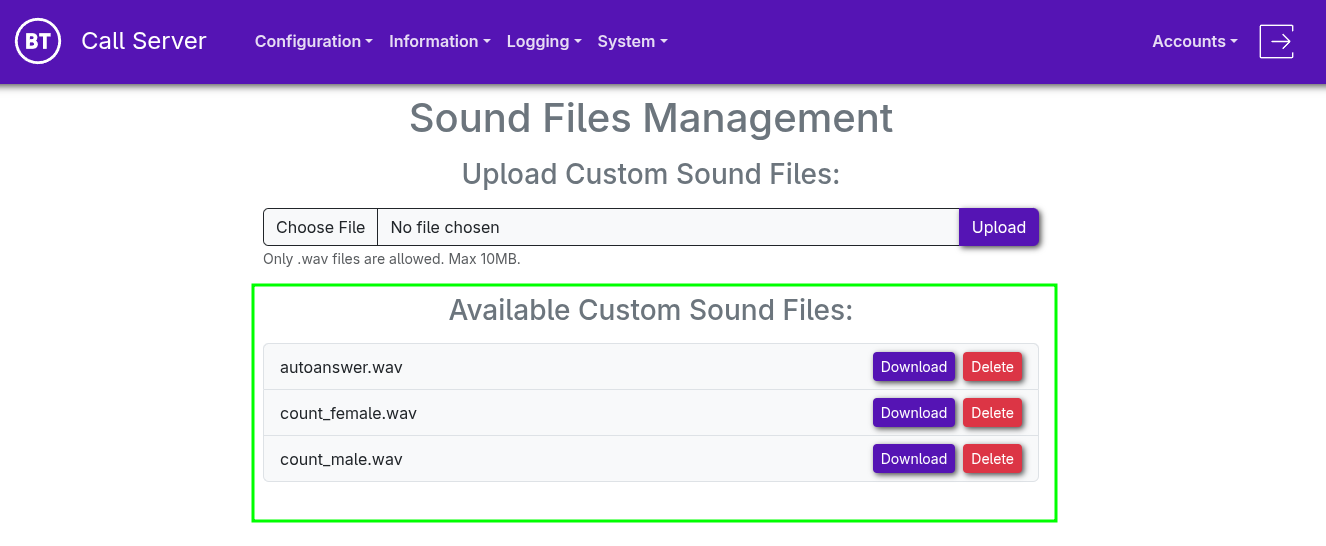Click the count_male.wav file name
Viewport: 1326px width, 546px height.
click(341, 459)
